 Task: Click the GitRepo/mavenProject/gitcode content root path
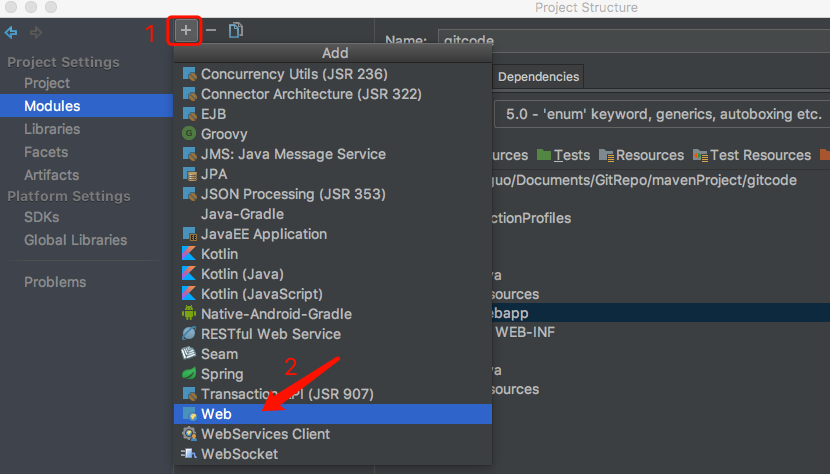coord(645,180)
